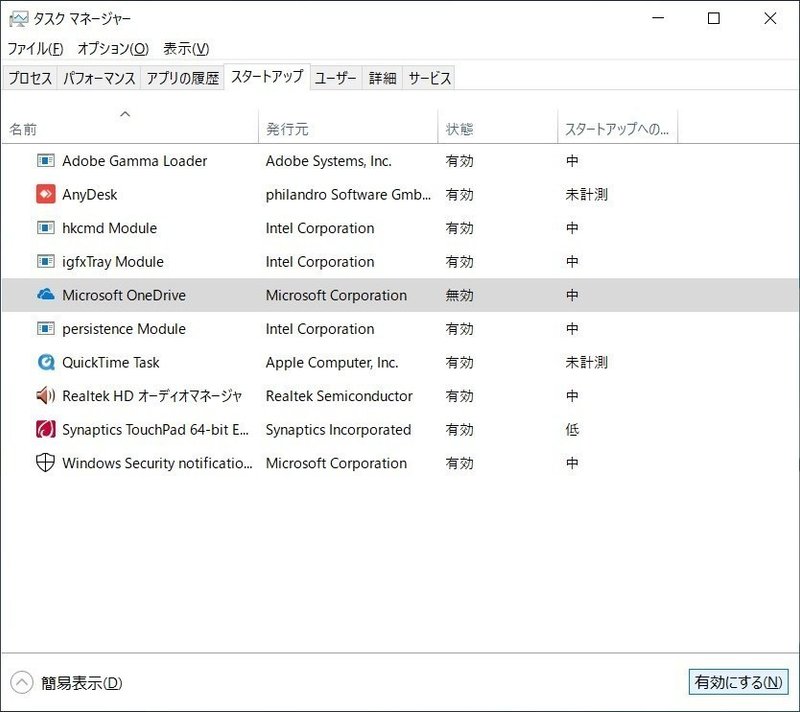800x712 pixels.
Task: Click the Task Manager title bar icon
Action: [x=18, y=19]
